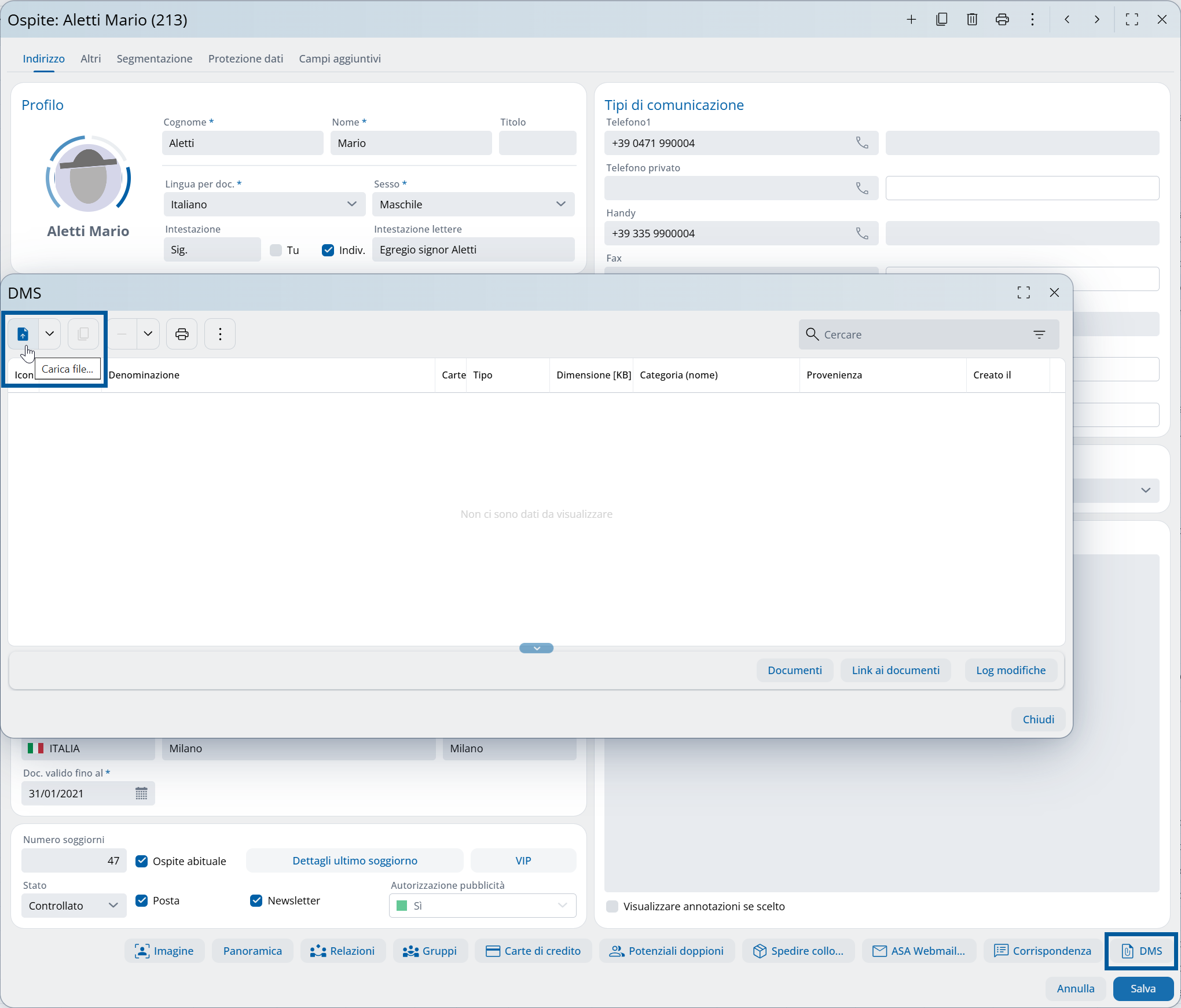Screen dimensions: 1181x1008
Task: Open the DMS panel from bottom toolbar
Action: (1140, 951)
